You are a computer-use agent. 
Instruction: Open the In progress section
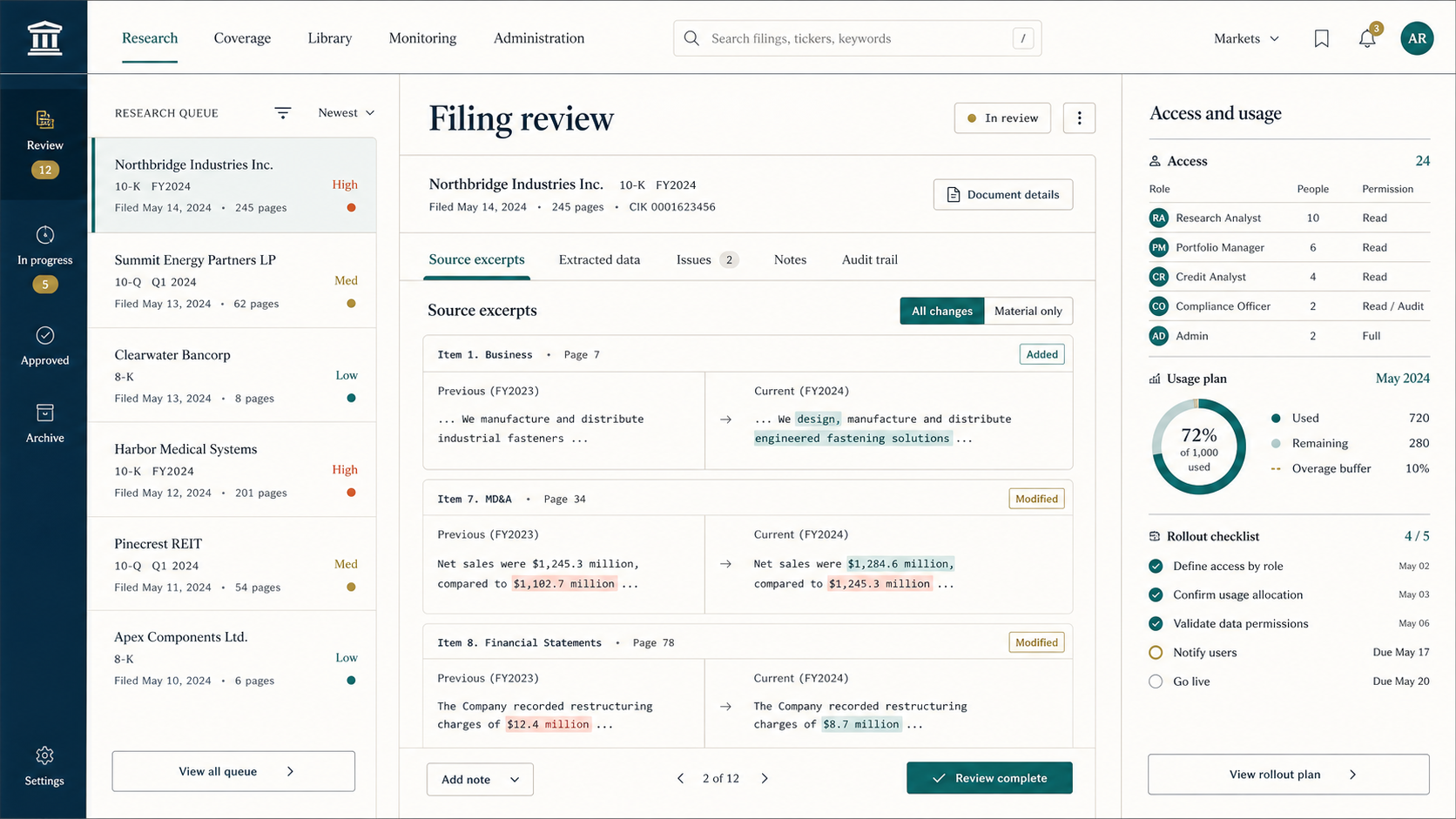44,258
